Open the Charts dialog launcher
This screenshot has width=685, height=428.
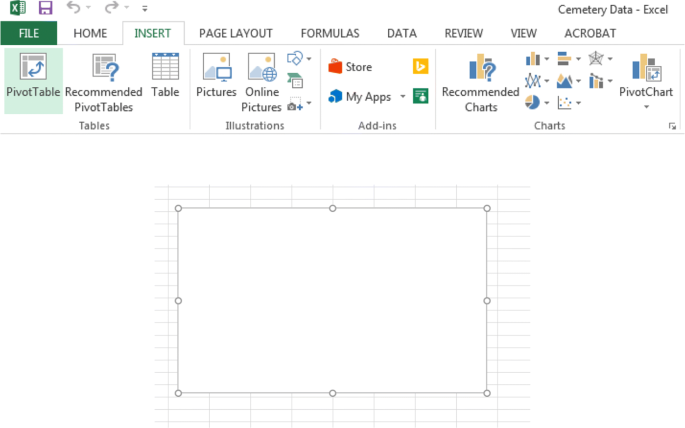[x=672, y=126]
